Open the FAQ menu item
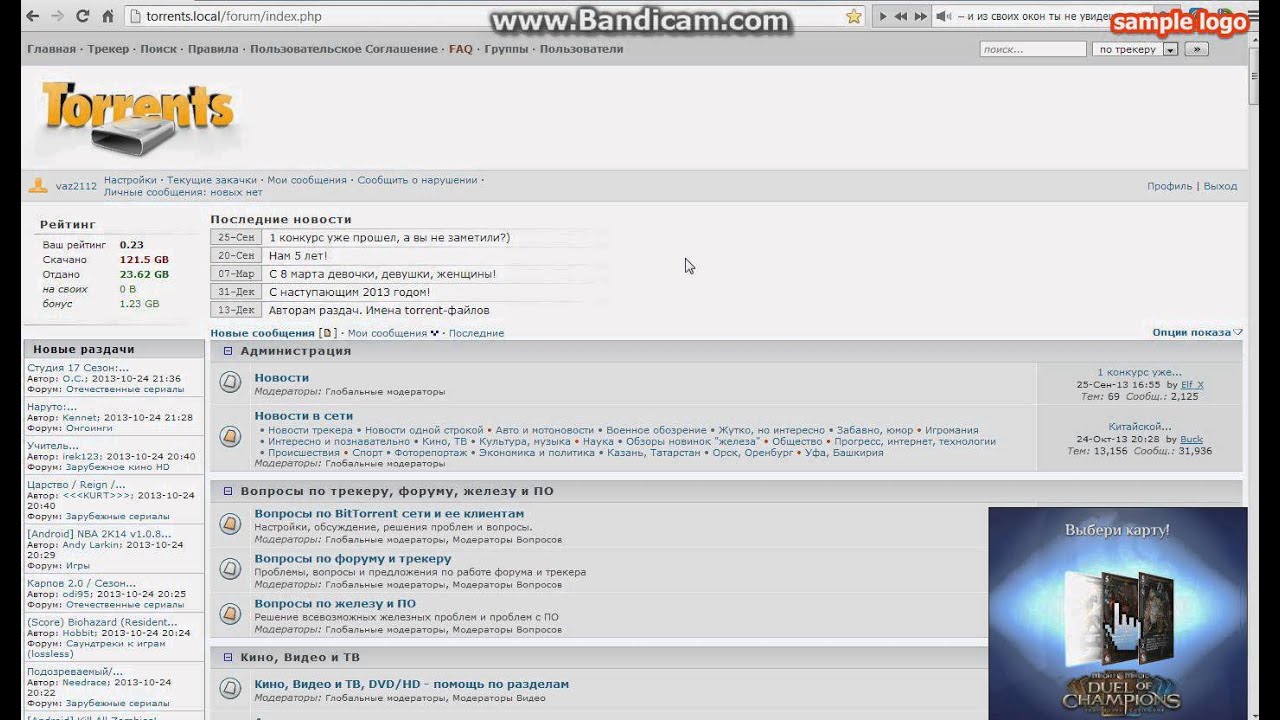The image size is (1280, 720). pyautogui.click(x=461, y=49)
